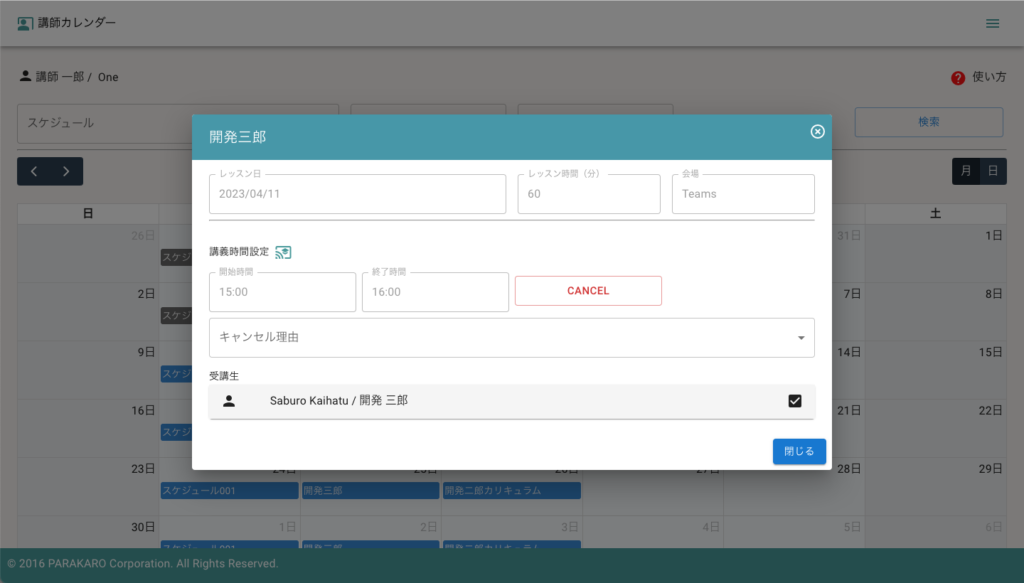Click the dropdown arrow in キャンセル理由 field
The width and height of the screenshot is (1024, 583).
click(x=801, y=338)
